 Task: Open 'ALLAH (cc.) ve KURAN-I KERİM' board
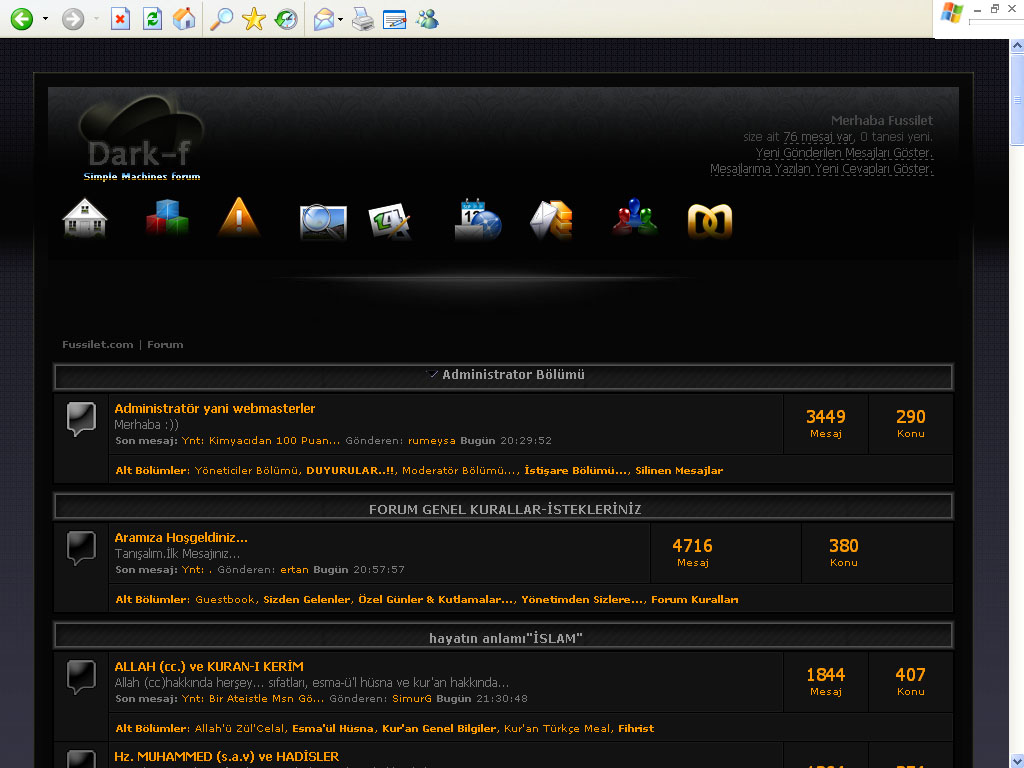209,667
